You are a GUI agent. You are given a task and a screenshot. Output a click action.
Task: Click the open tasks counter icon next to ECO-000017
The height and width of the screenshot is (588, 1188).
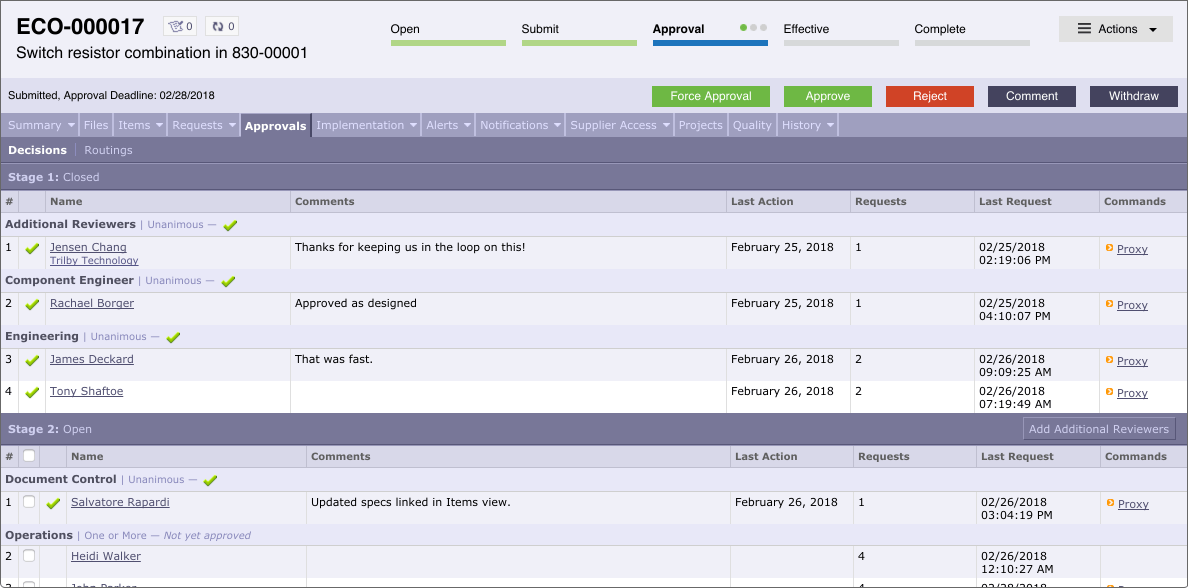(176, 27)
